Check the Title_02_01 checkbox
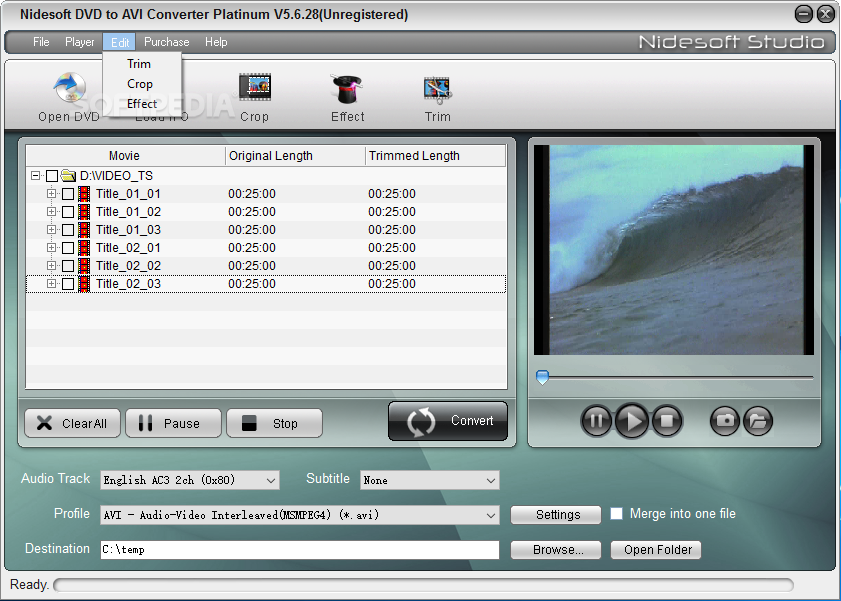Image resolution: width=841 pixels, height=601 pixels. pyautogui.click(x=68, y=248)
